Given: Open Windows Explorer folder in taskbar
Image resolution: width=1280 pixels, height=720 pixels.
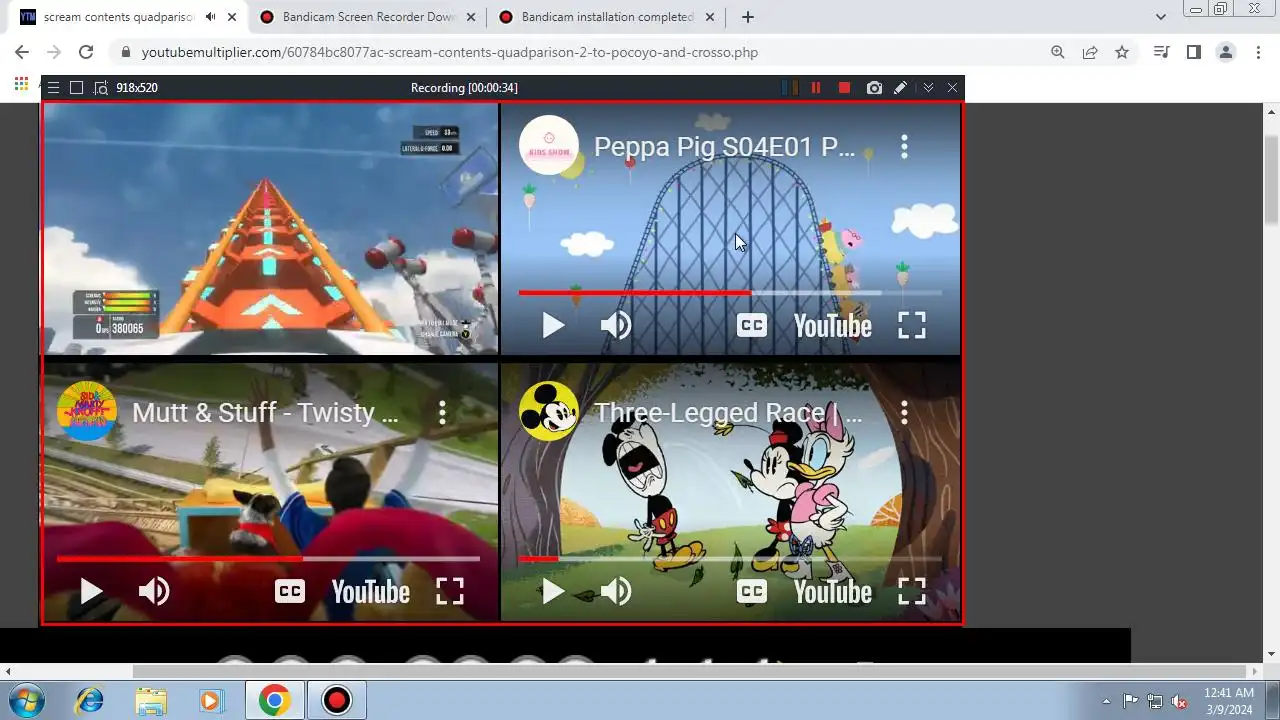Looking at the screenshot, I should coord(151,700).
